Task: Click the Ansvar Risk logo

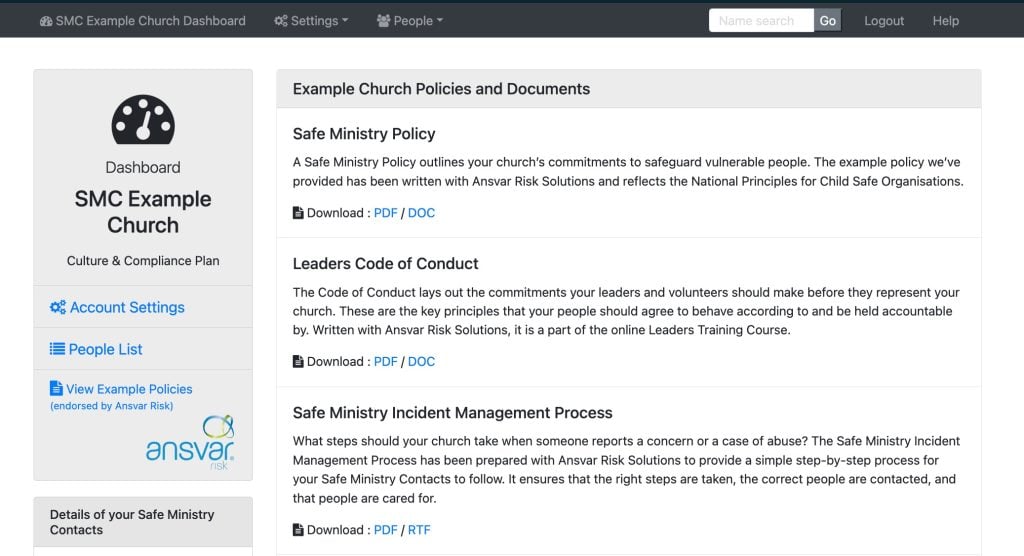Action: pyautogui.click(x=190, y=442)
